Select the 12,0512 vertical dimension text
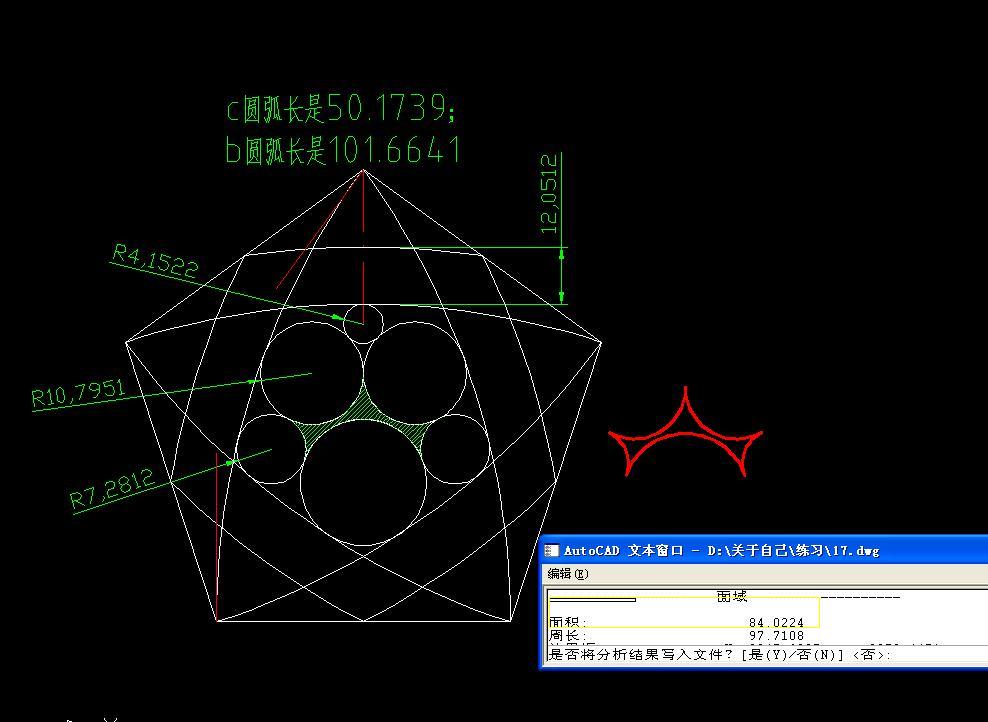 (x=549, y=193)
